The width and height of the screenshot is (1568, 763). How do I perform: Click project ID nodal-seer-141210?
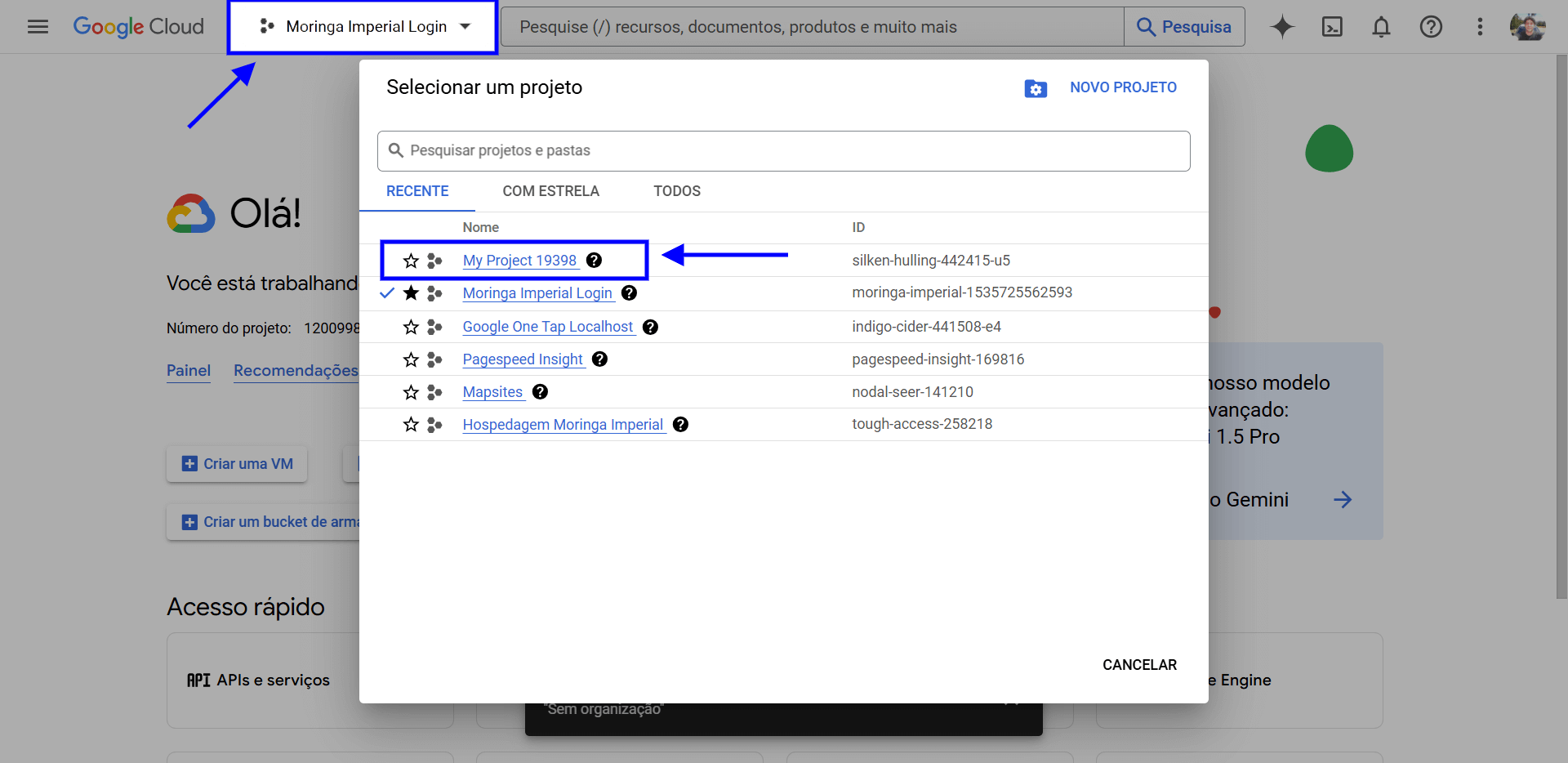pyautogui.click(x=912, y=392)
